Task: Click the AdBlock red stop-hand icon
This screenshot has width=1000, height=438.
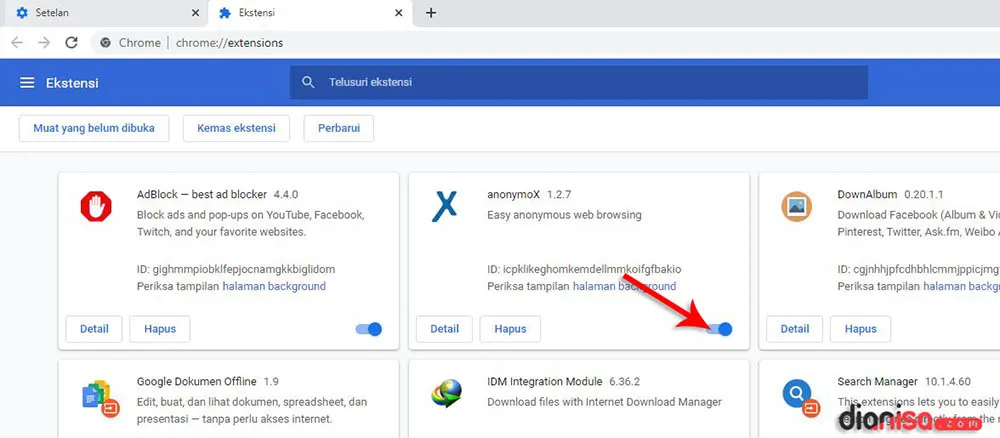Action: (96, 207)
